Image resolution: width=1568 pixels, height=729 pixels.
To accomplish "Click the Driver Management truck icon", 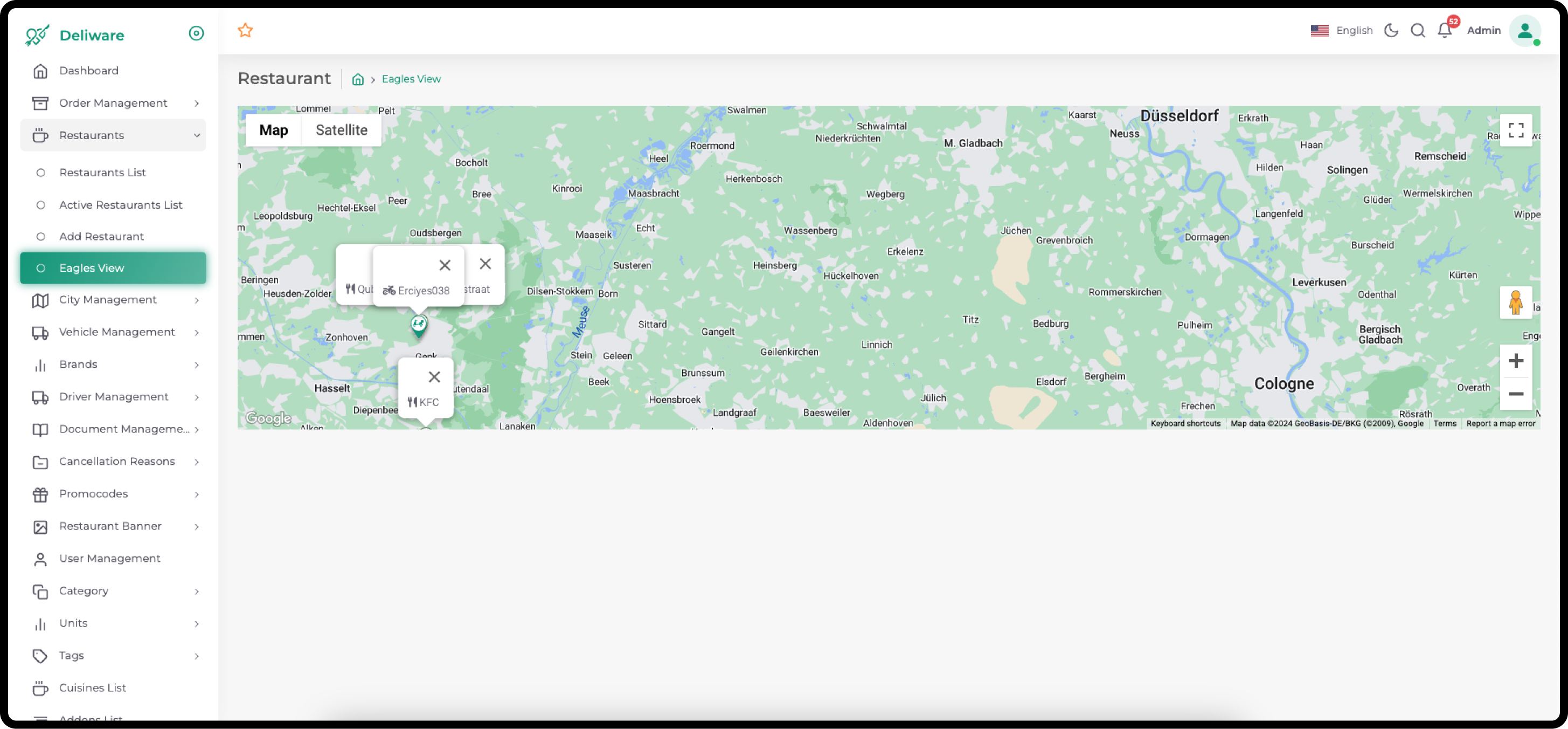I will [x=40, y=397].
